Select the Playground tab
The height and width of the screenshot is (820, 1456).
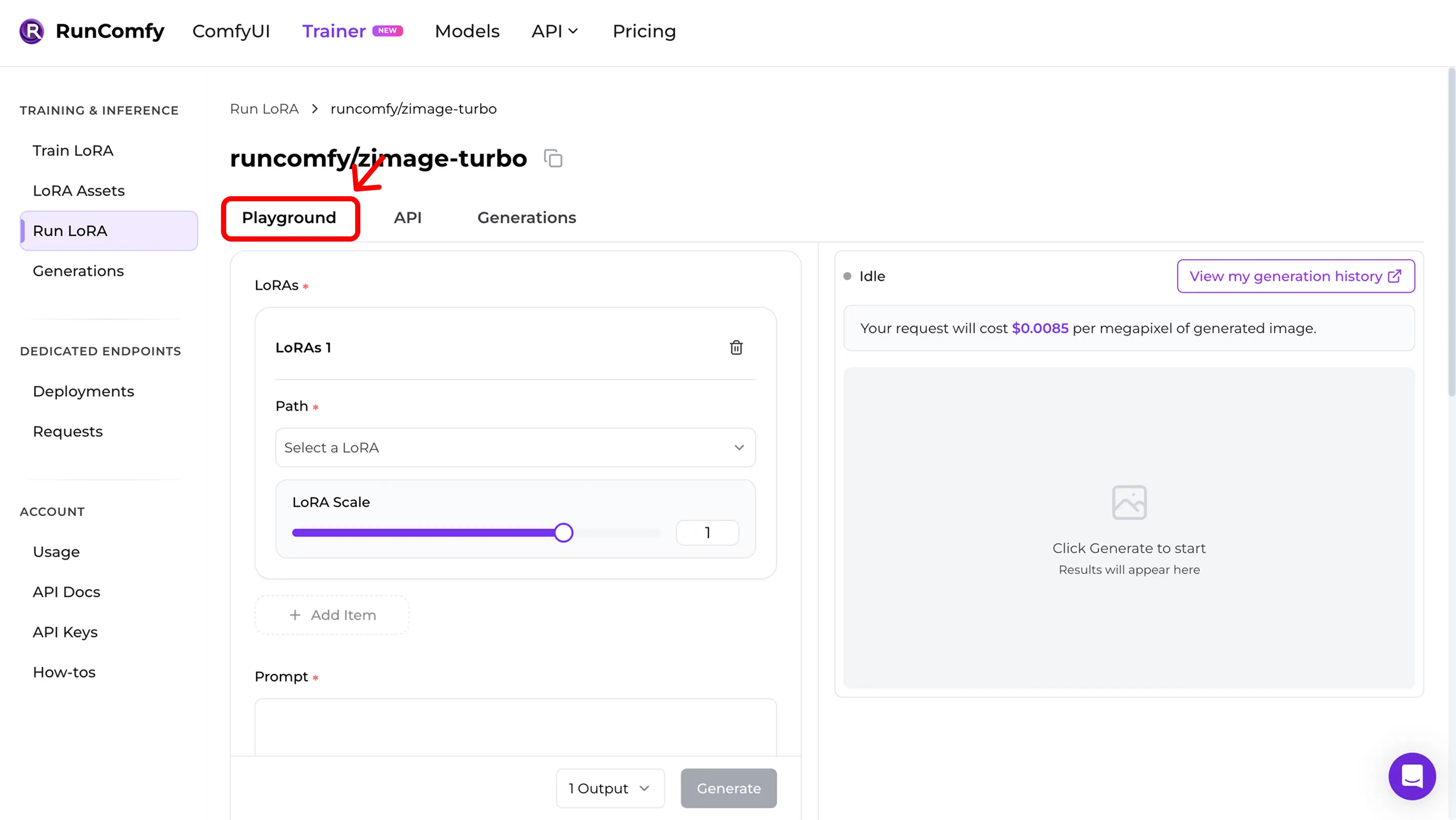(289, 218)
